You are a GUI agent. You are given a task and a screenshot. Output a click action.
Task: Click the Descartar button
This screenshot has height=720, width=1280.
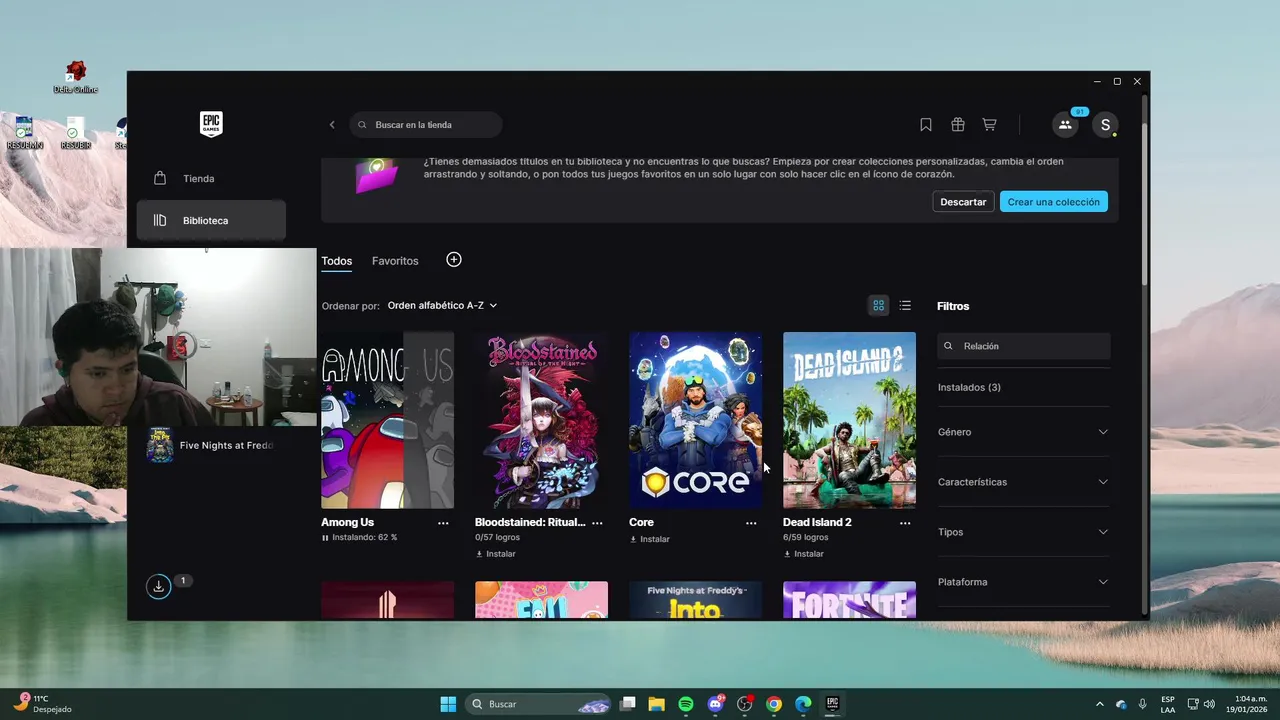pyautogui.click(x=963, y=202)
